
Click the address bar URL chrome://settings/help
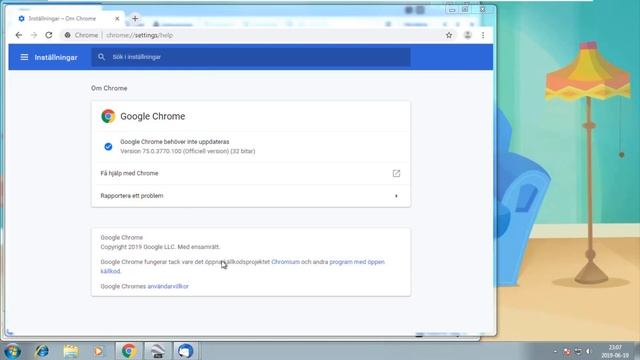point(139,35)
